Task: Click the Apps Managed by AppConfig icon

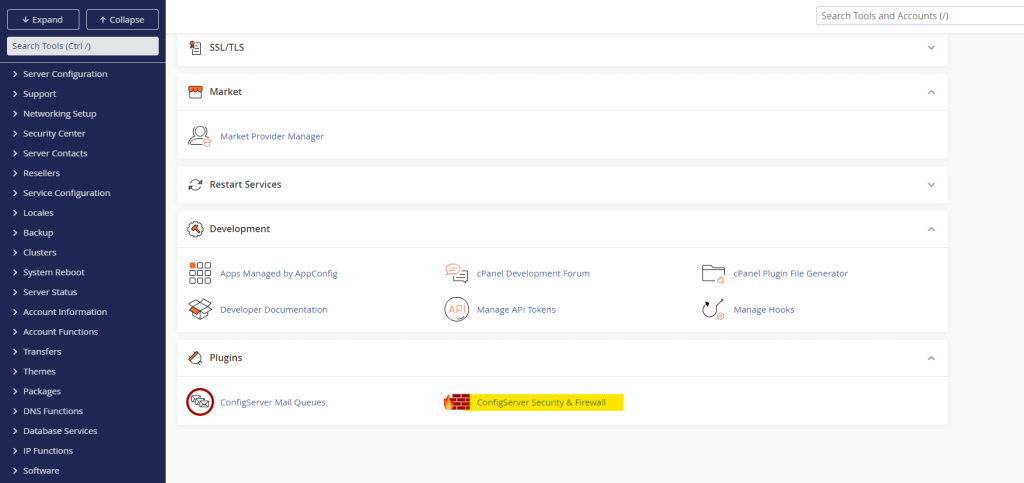Action: (x=200, y=273)
